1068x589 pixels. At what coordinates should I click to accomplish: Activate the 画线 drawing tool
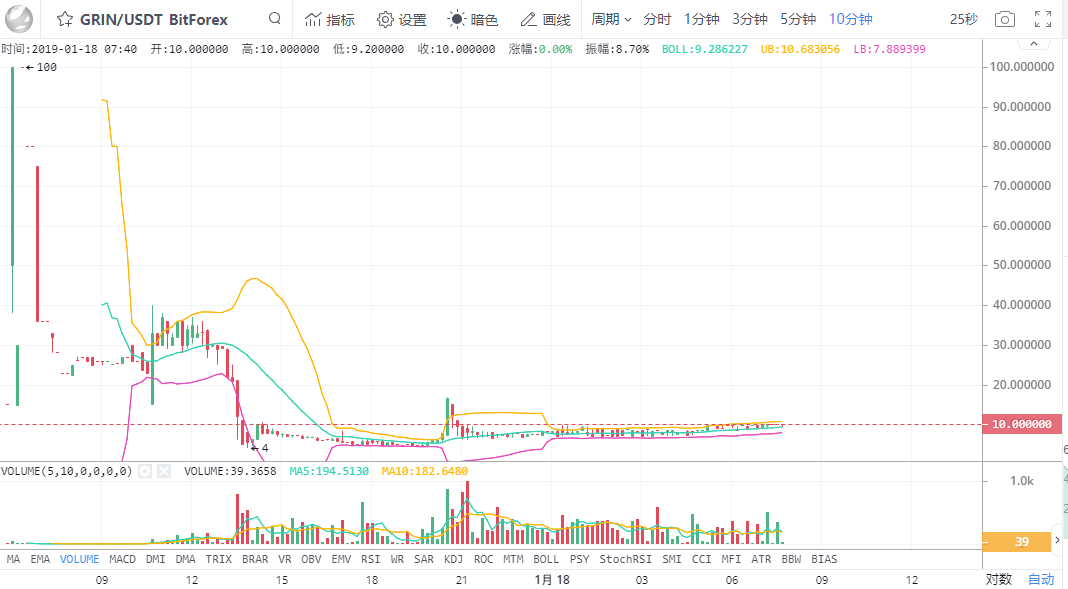tap(545, 20)
